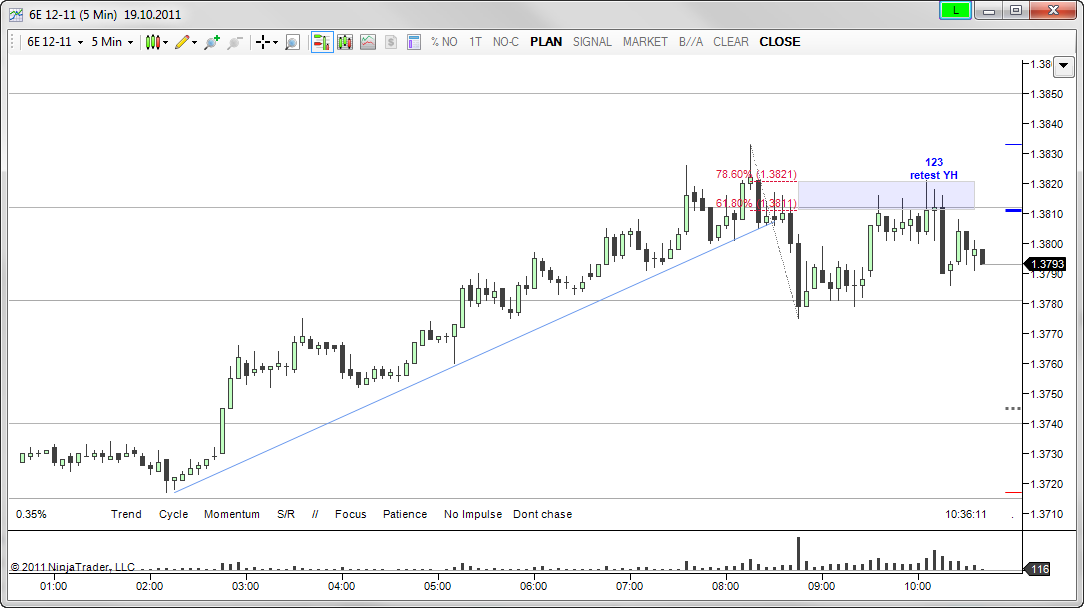This screenshot has width=1084, height=608.
Task: Click the No Impulse label
Action: click(473, 515)
